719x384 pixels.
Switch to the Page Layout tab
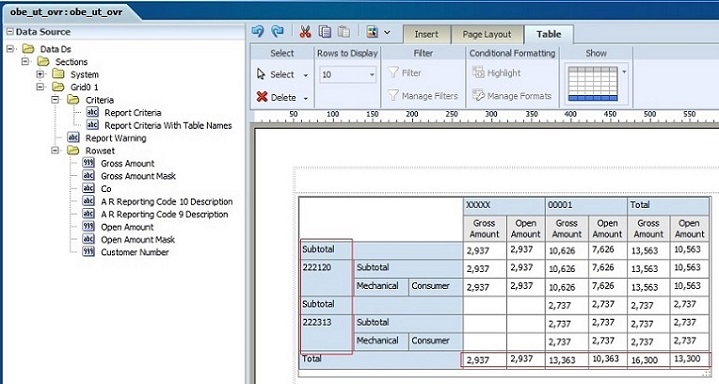(x=487, y=34)
